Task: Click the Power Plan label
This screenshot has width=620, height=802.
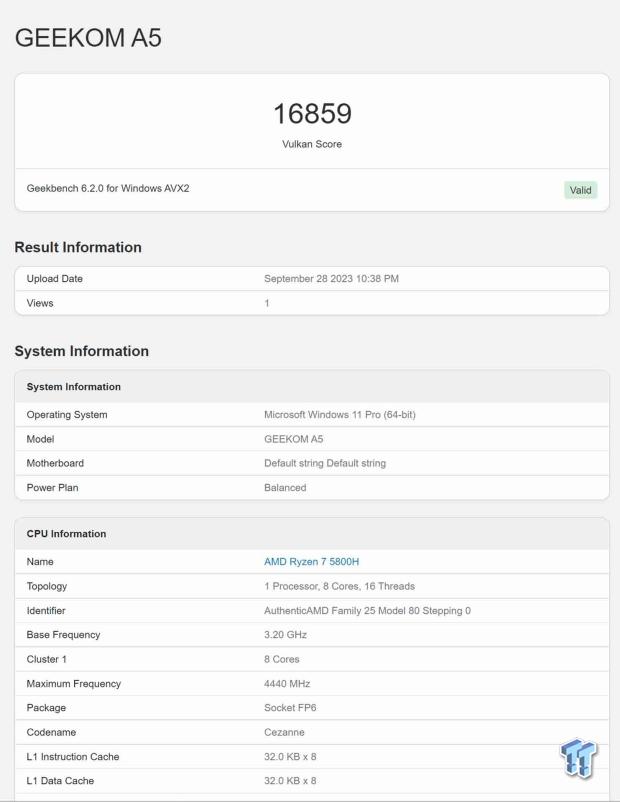Action: point(53,488)
